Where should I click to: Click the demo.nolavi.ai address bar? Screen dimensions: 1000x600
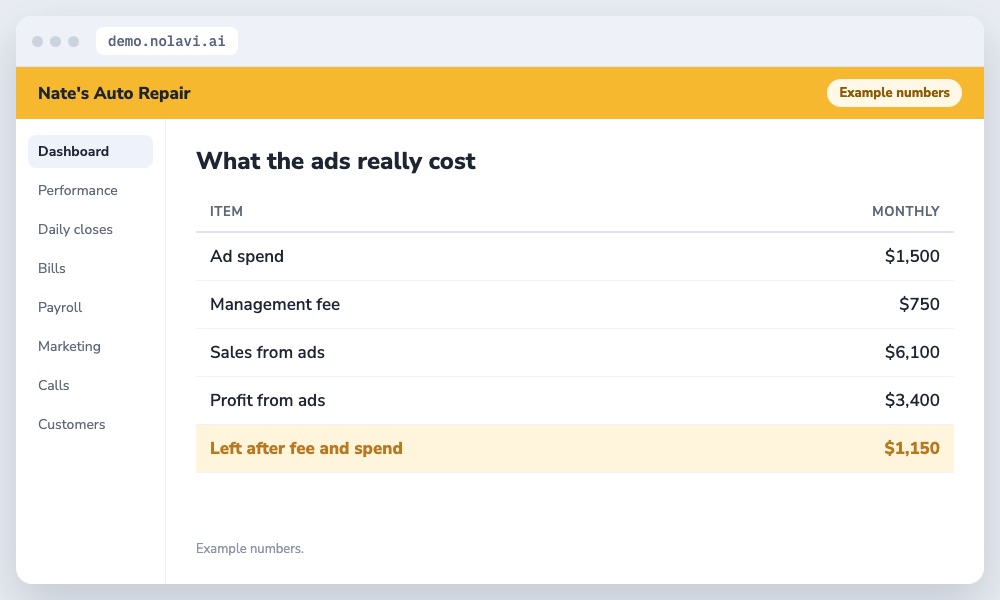166,41
